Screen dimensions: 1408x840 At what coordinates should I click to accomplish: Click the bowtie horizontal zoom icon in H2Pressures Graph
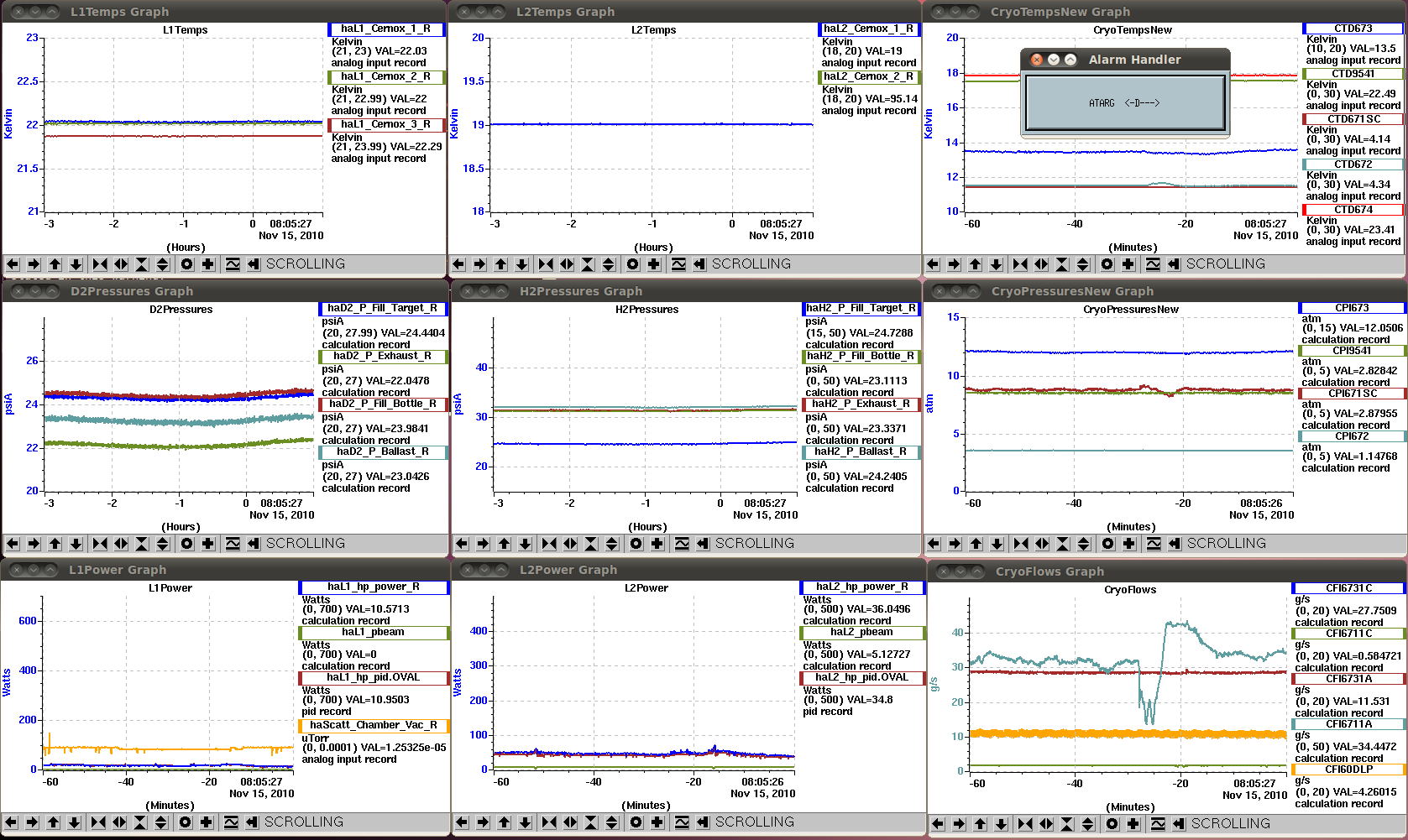549,544
